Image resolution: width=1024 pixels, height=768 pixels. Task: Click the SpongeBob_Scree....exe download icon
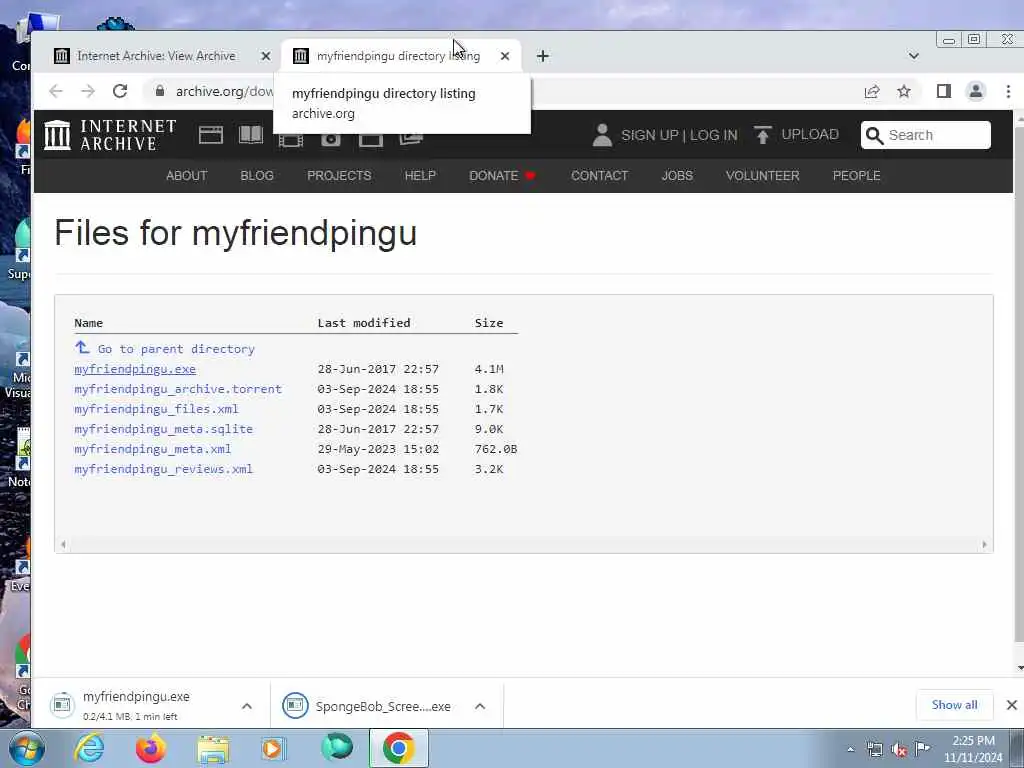tap(295, 705)
